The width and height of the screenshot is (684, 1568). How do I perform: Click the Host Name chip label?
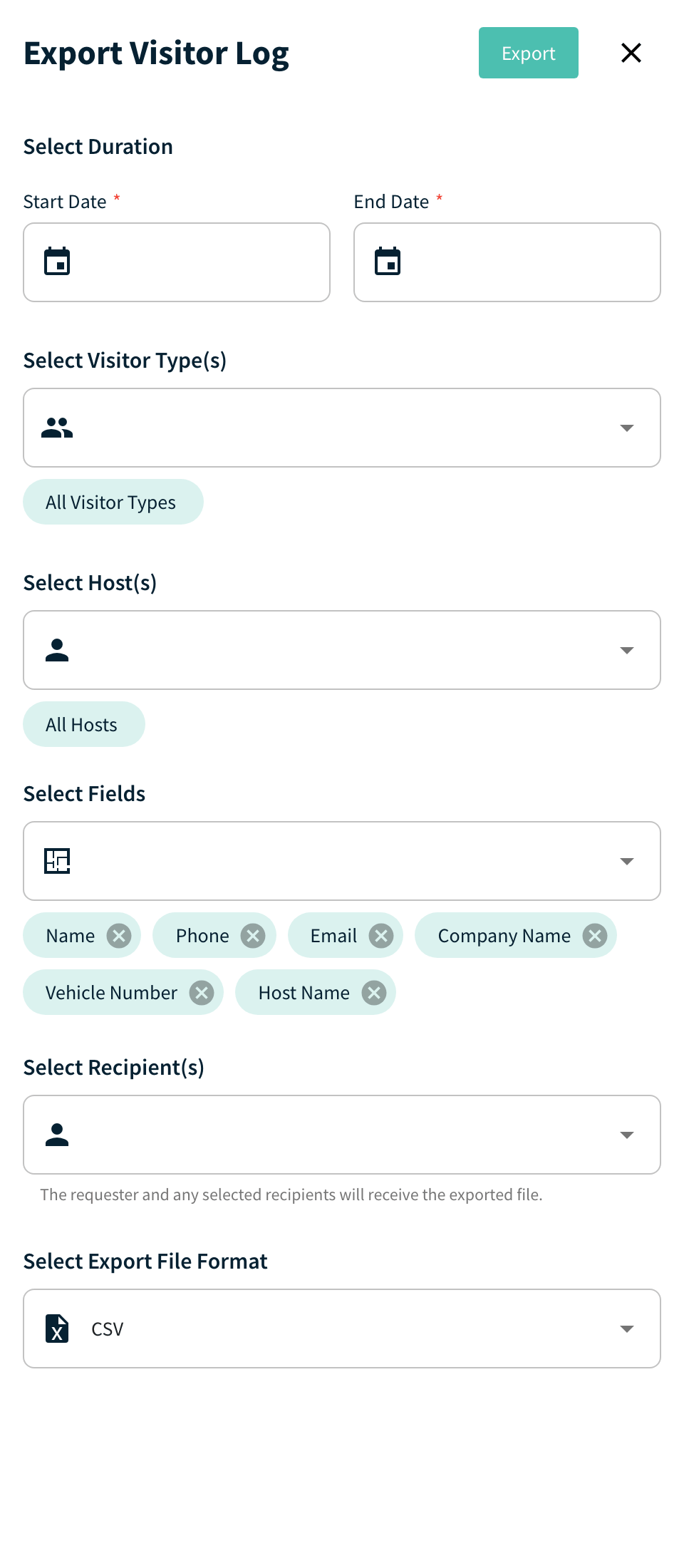(304, 992)
